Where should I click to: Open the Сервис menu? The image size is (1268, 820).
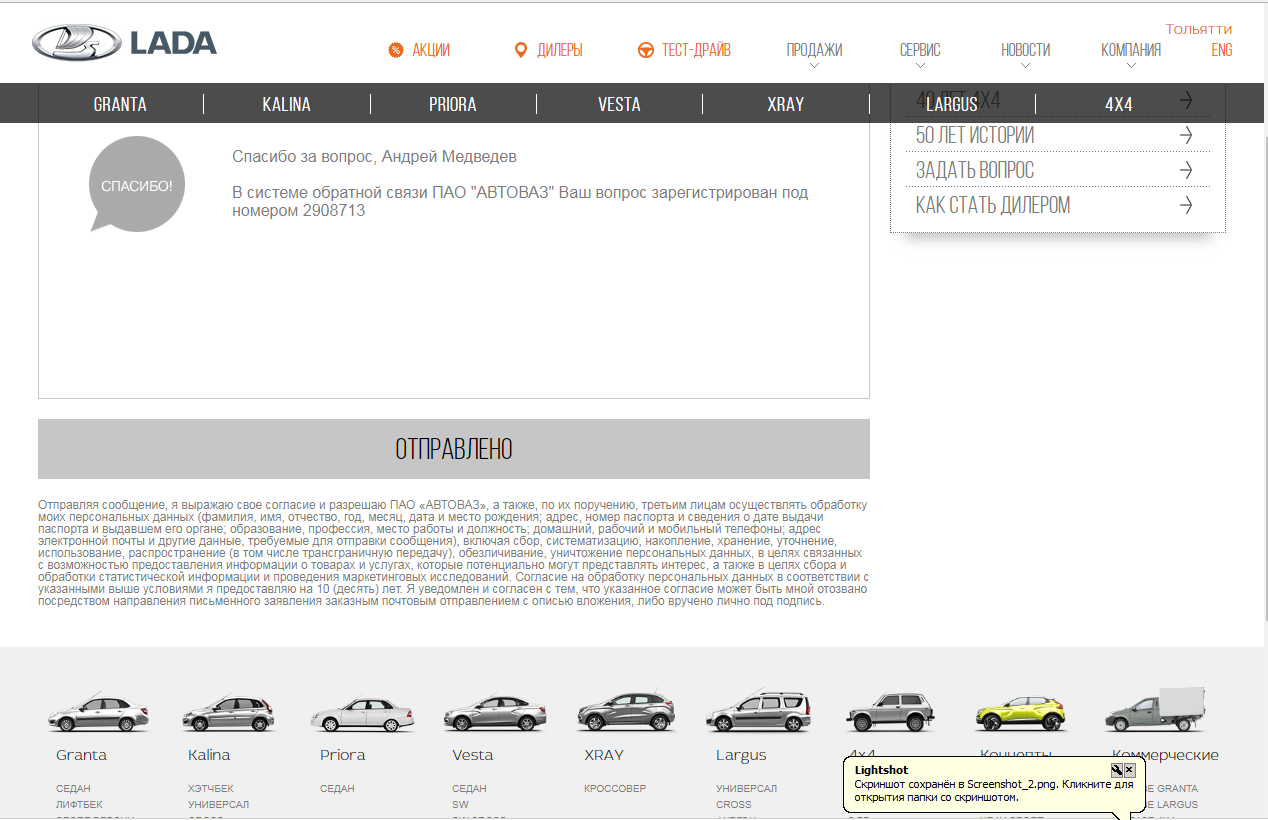point(920,50)
